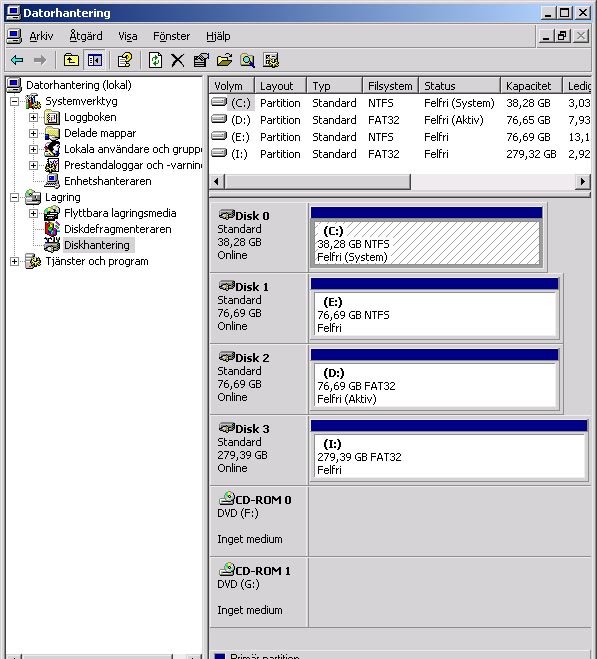This screenshot has height=659, width=597.
Task: Click the 279,32 GB capacity cell
Action: pos(531,154)
